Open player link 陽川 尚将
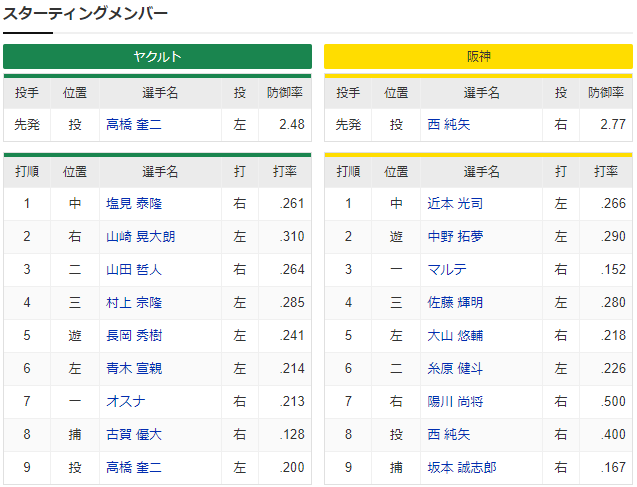Image resolution: width=637 pixels, height=487 pixels. point(455,401)
